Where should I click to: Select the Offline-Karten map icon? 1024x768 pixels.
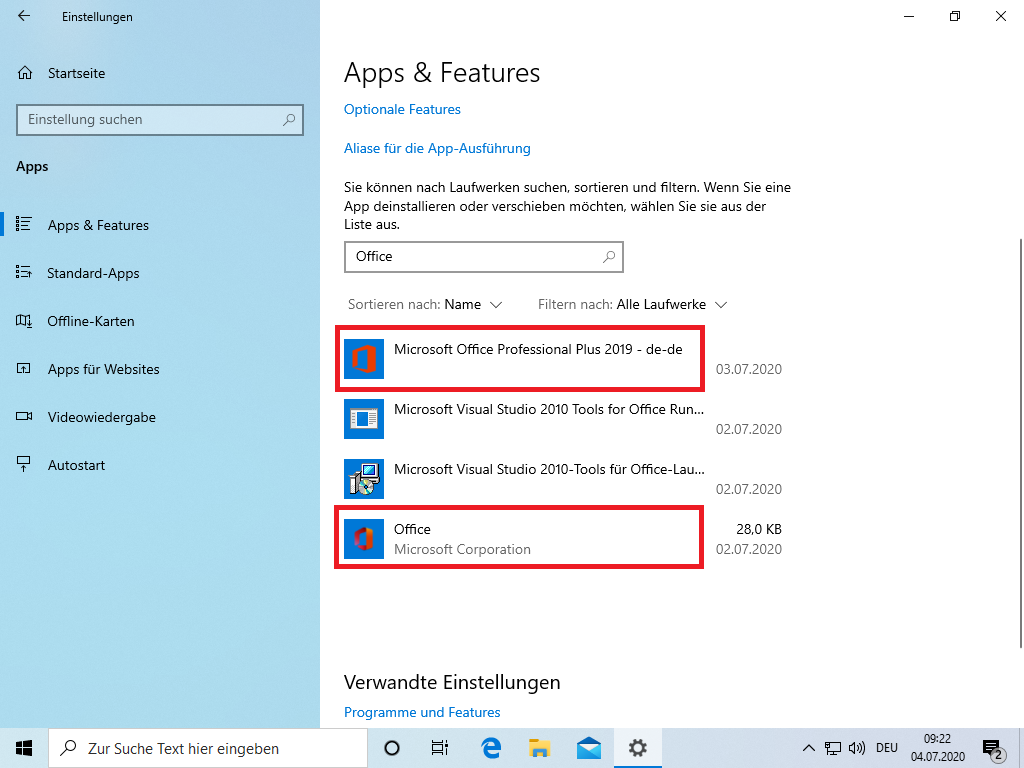coord(24,321)
